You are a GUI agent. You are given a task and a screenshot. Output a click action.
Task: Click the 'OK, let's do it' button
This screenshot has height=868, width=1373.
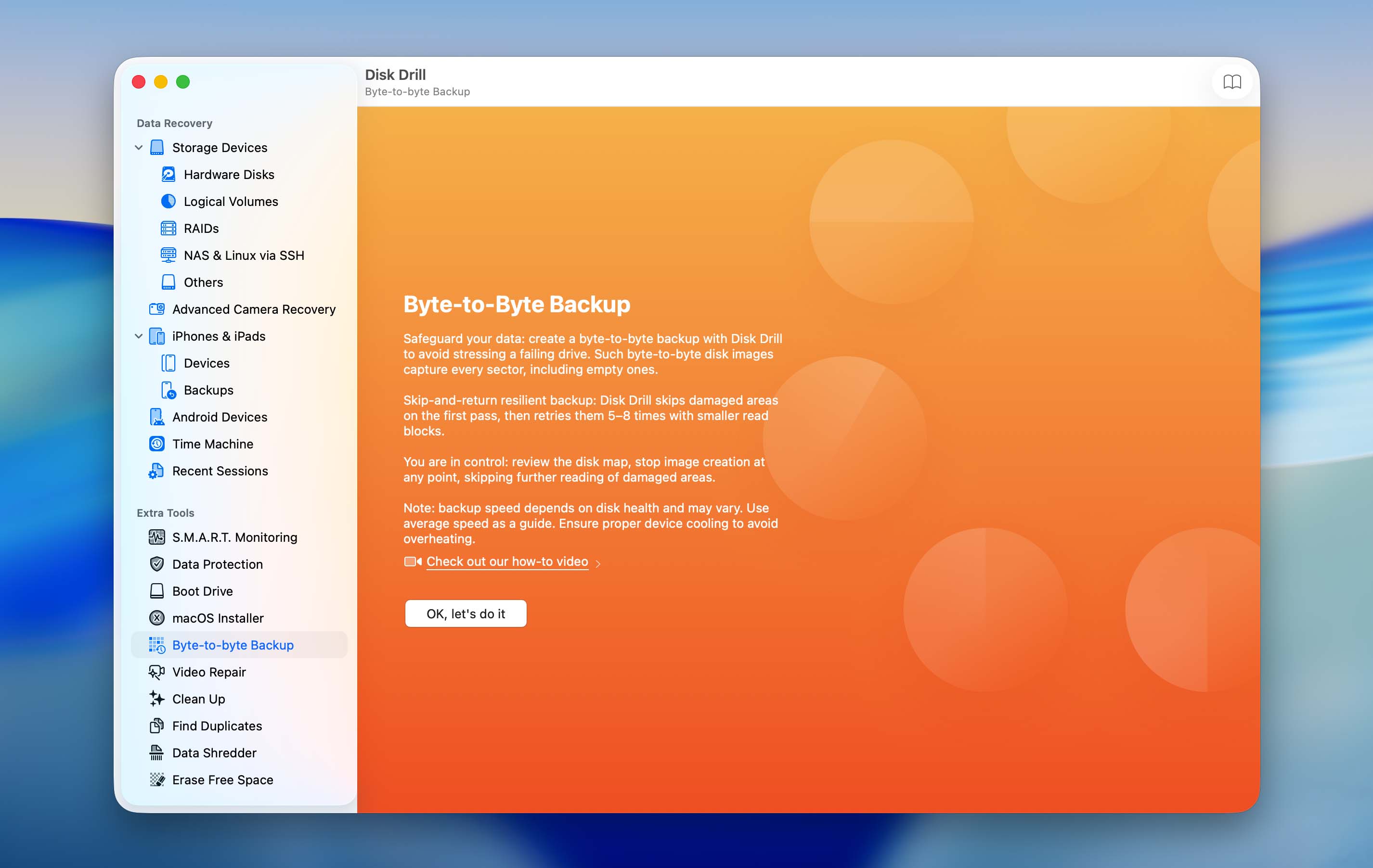(x=466, y=613)
